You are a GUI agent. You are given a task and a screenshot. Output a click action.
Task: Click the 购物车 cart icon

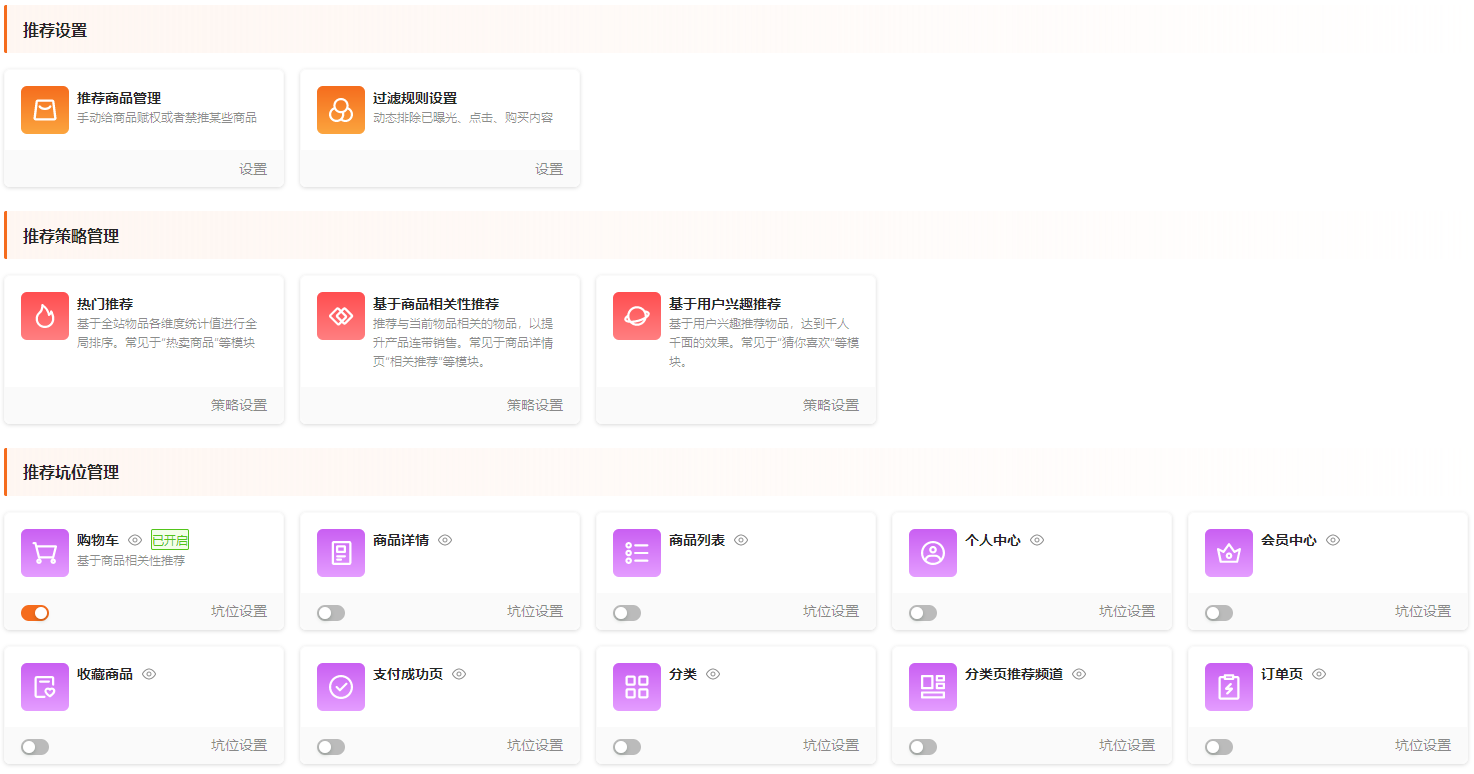pyautogui.click(x=45, y=553)
